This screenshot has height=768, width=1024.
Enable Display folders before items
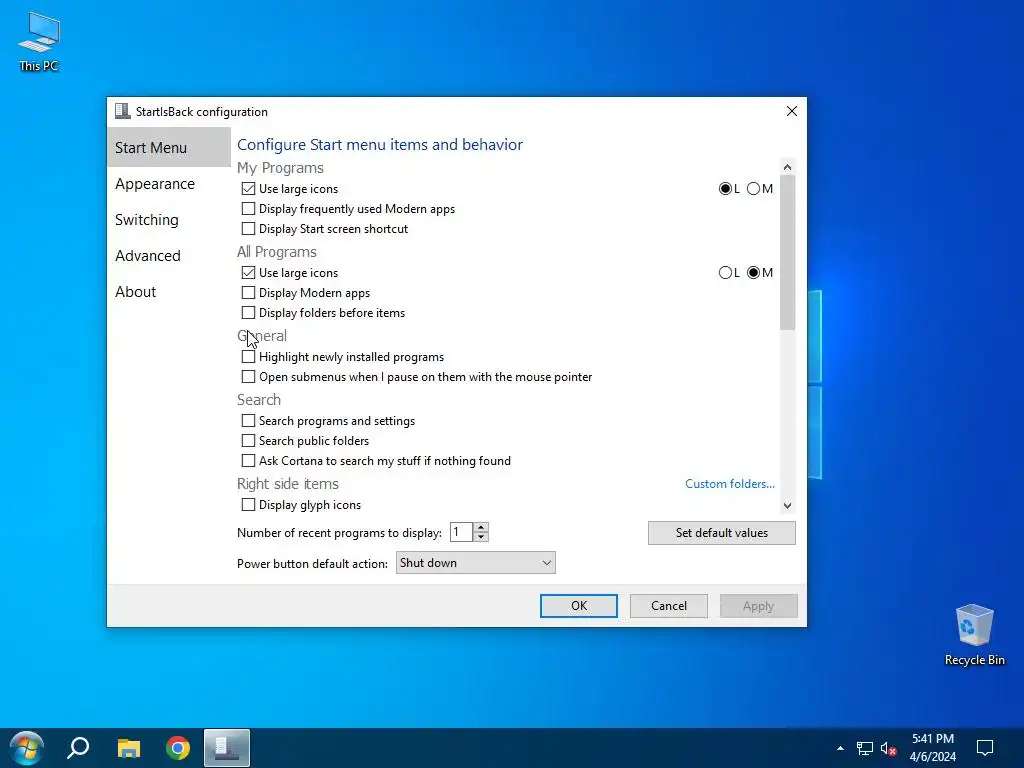(x=248, y=313)
